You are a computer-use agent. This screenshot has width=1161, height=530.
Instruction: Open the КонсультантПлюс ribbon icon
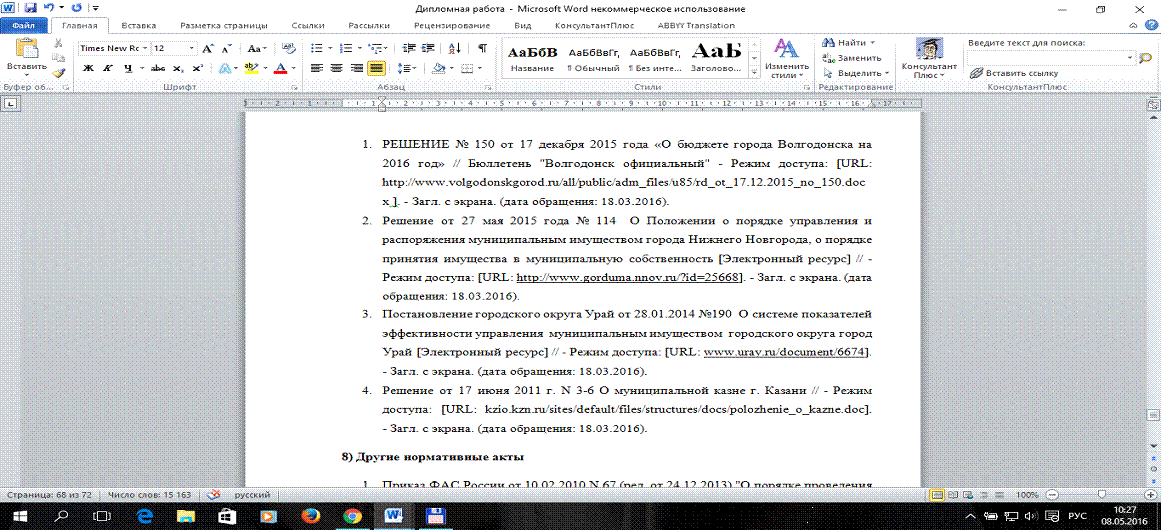click(929, 58)
